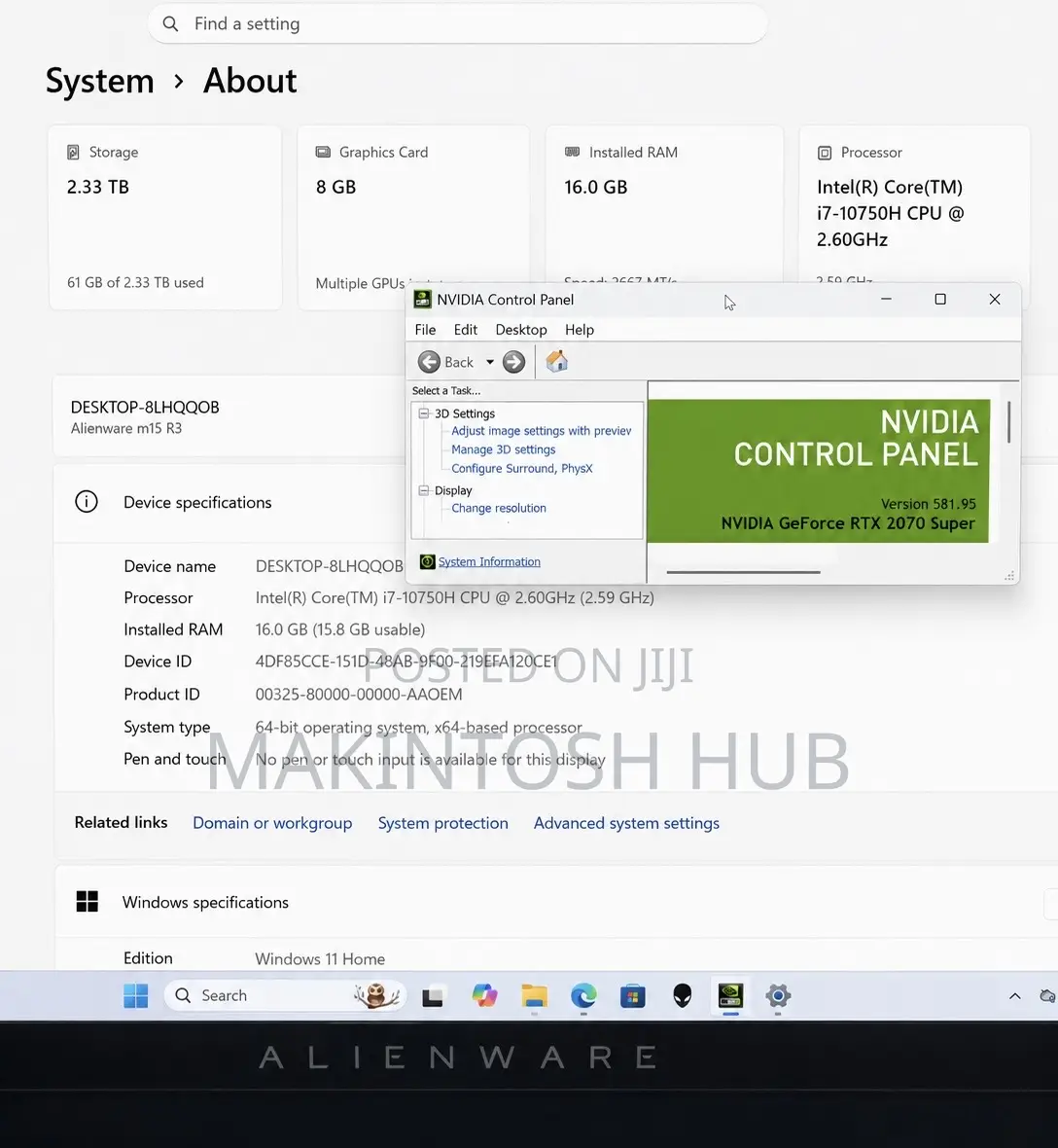Open Task View on the taskbar

tap(433, 996)
